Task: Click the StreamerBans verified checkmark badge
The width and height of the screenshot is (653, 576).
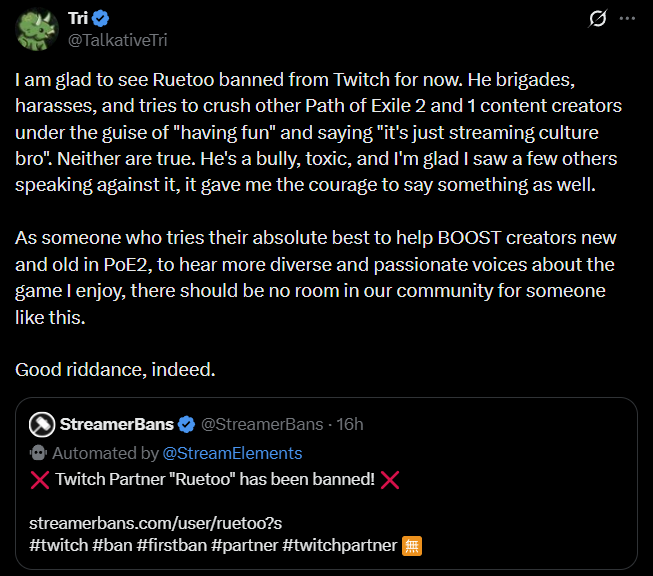Action: click(x=187, y=424)
